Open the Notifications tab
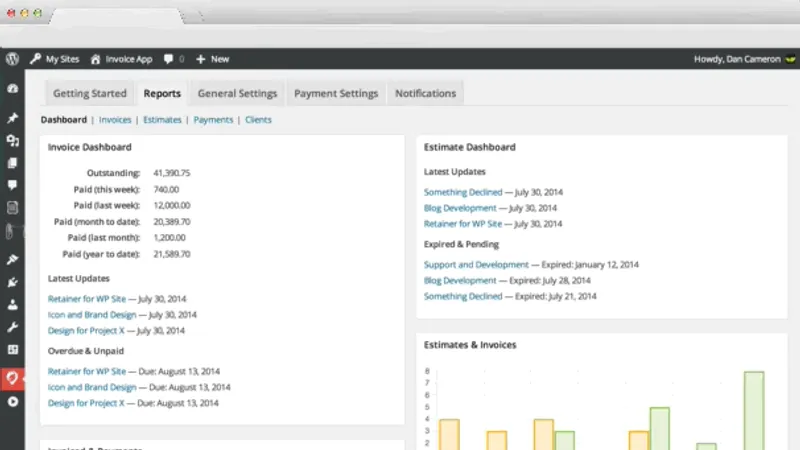This screenshot has height=450, width=800. coord(426,93)
